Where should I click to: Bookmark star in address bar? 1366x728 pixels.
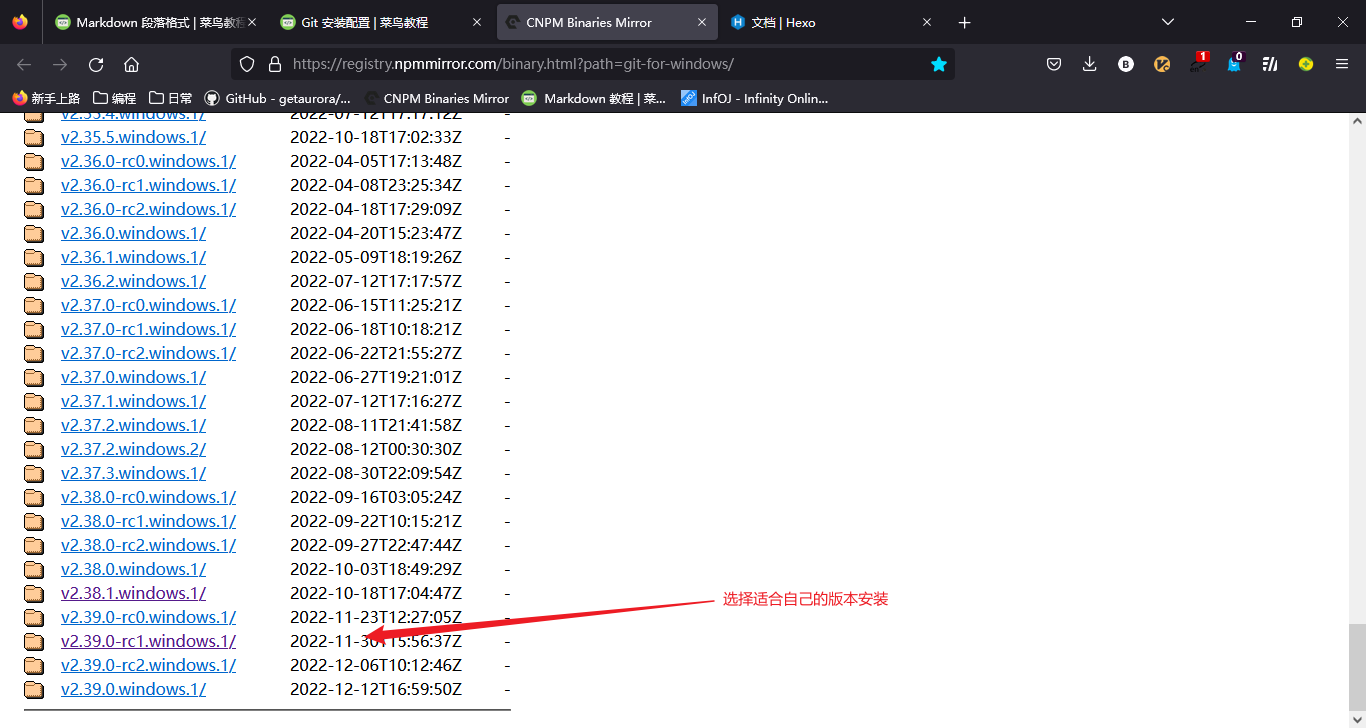point(938,64)
